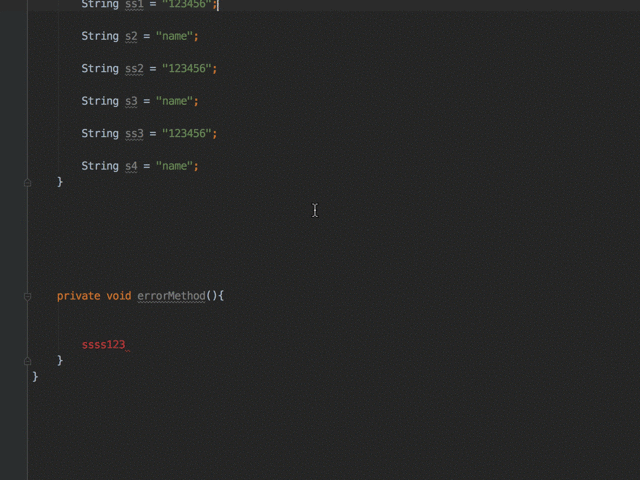Image resolution: width=640 pixels, height=480 pixels.
Task: Click the variable name ss2
Action: point(134,69)
